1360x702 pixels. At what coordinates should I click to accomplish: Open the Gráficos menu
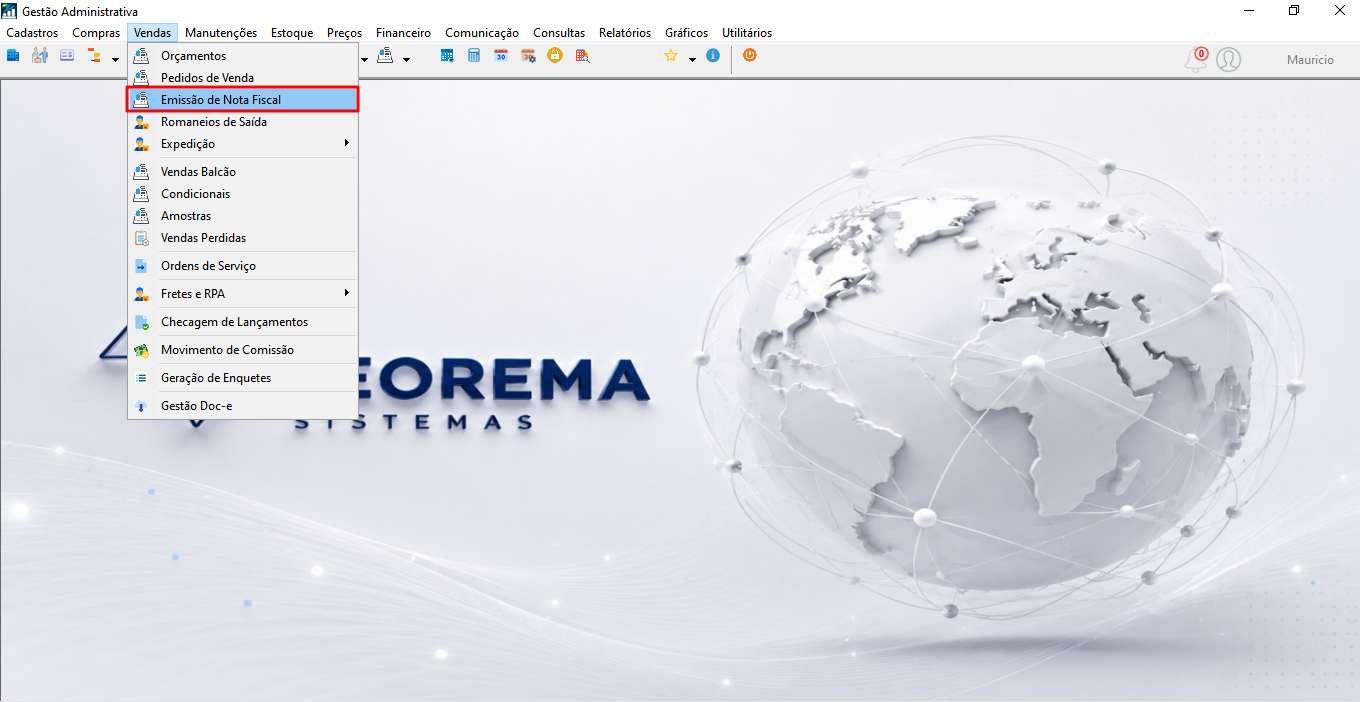[686, 33]
